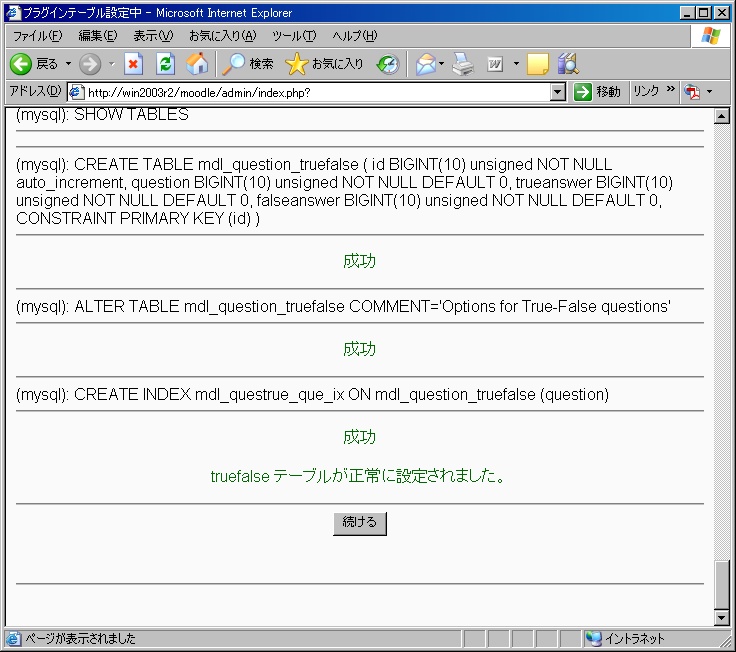
Task: Expand the links toolbar chevron
Action: pos(670,89)
